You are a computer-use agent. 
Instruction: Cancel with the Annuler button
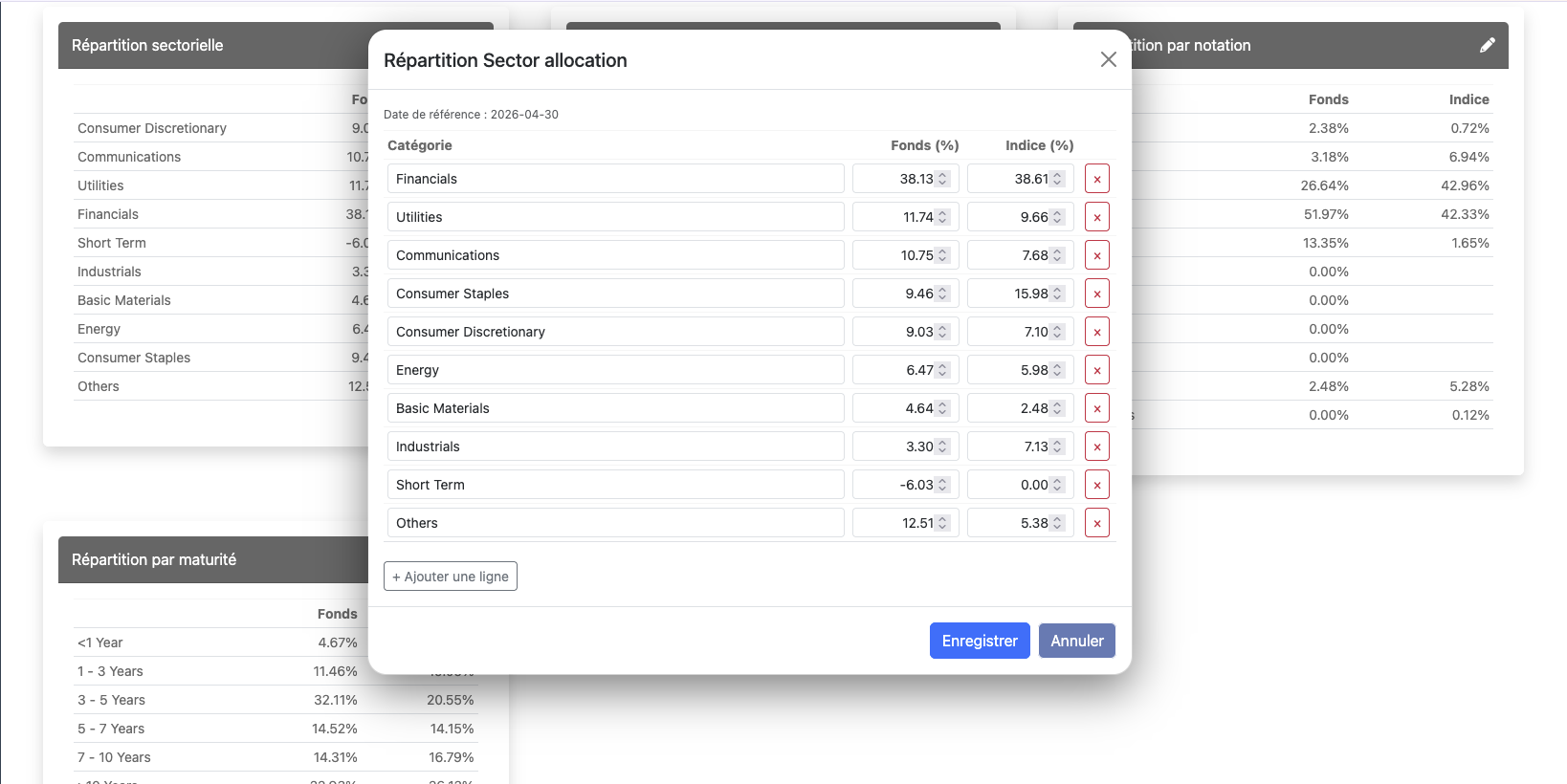(1077, 641)
